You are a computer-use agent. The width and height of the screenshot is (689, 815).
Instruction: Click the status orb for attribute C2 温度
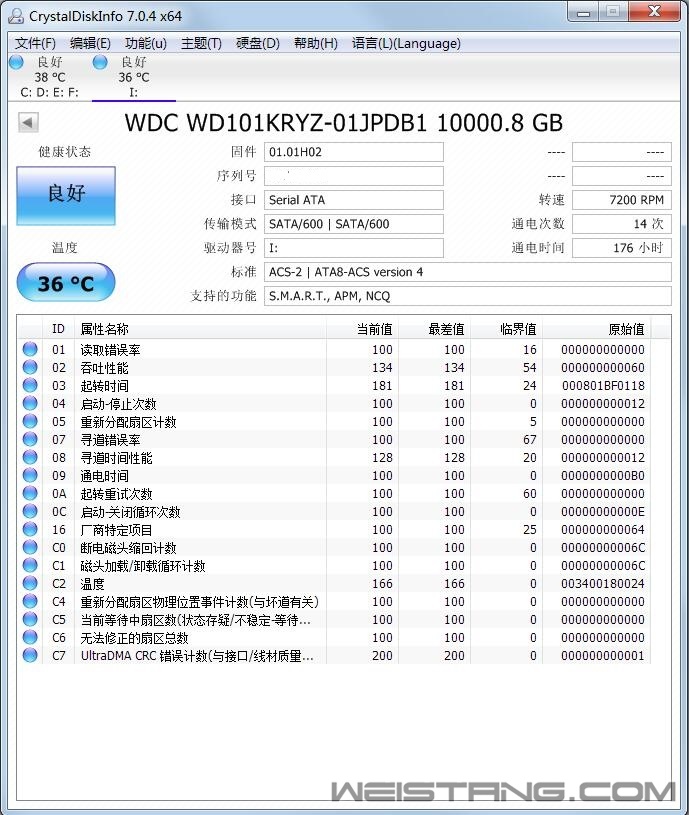pyautogui.click(x=30, y=583)
